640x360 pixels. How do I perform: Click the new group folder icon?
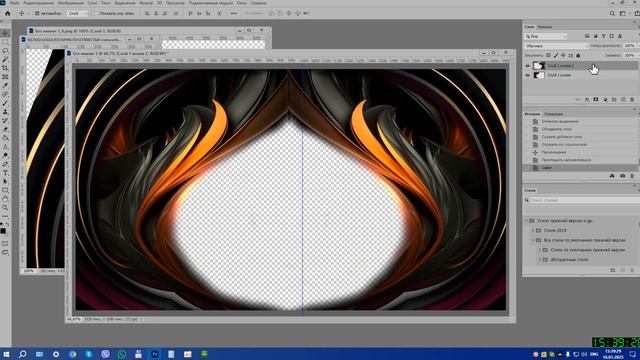[614, 100]
